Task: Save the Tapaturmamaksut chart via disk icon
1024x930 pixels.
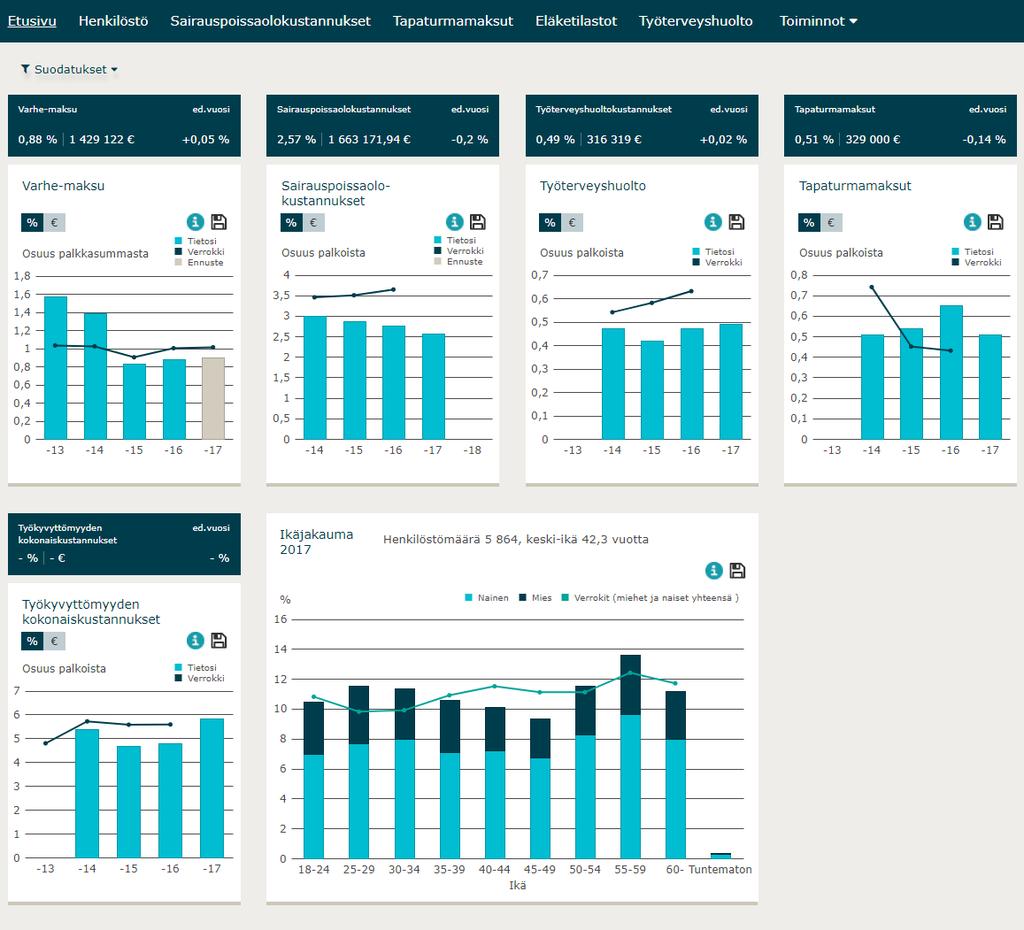Action: tap(995, 222)
